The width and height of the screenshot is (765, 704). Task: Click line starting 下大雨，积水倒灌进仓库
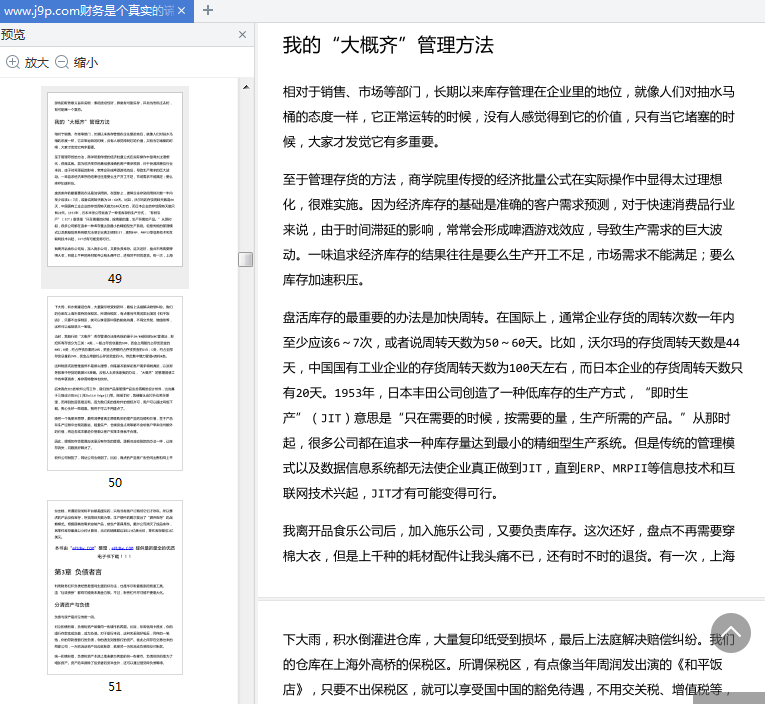(x=508, y=639)
